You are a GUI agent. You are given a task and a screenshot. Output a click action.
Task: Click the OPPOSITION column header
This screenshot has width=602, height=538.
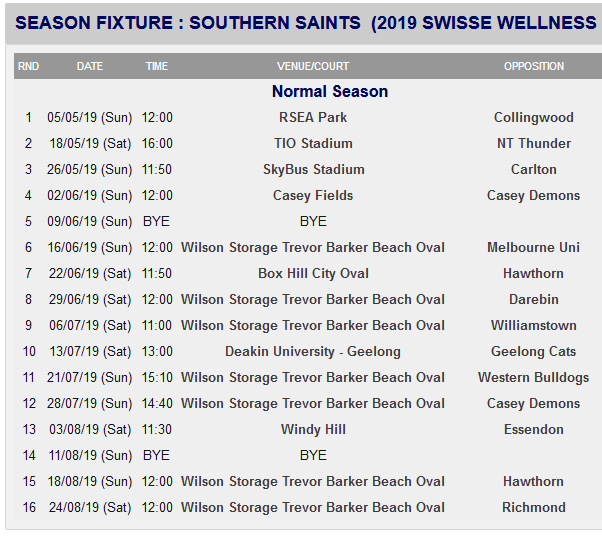(x=534, y=66)
